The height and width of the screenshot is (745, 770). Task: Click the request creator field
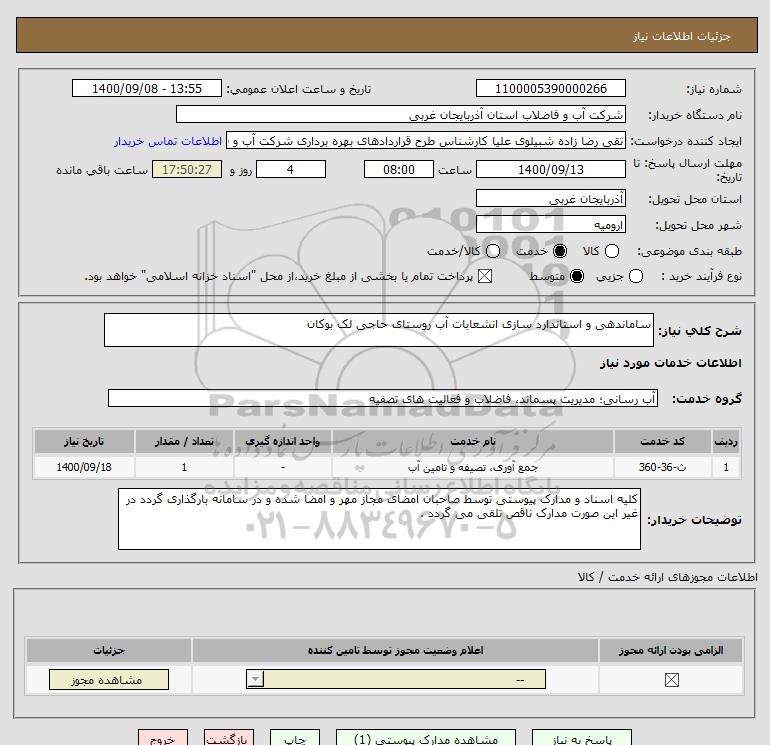[426, 141]
